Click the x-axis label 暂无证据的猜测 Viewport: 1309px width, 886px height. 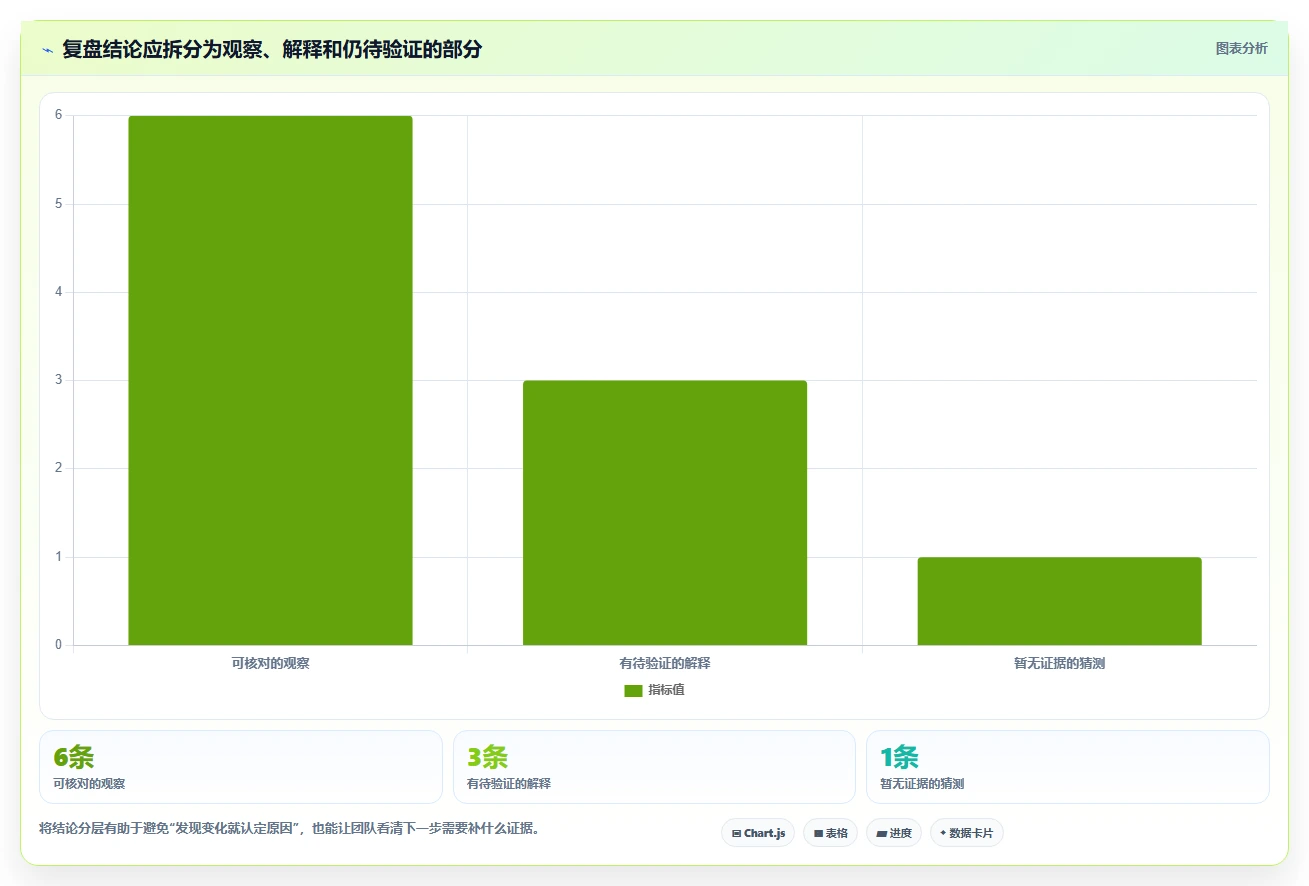click(x=1059, y=663)
